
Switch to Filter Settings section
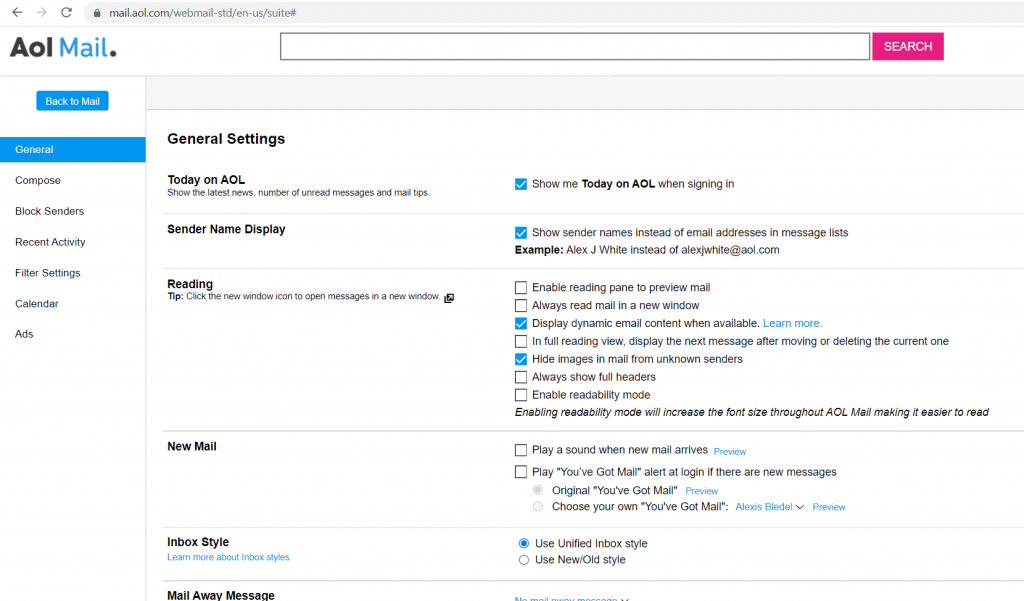(49, 272)
